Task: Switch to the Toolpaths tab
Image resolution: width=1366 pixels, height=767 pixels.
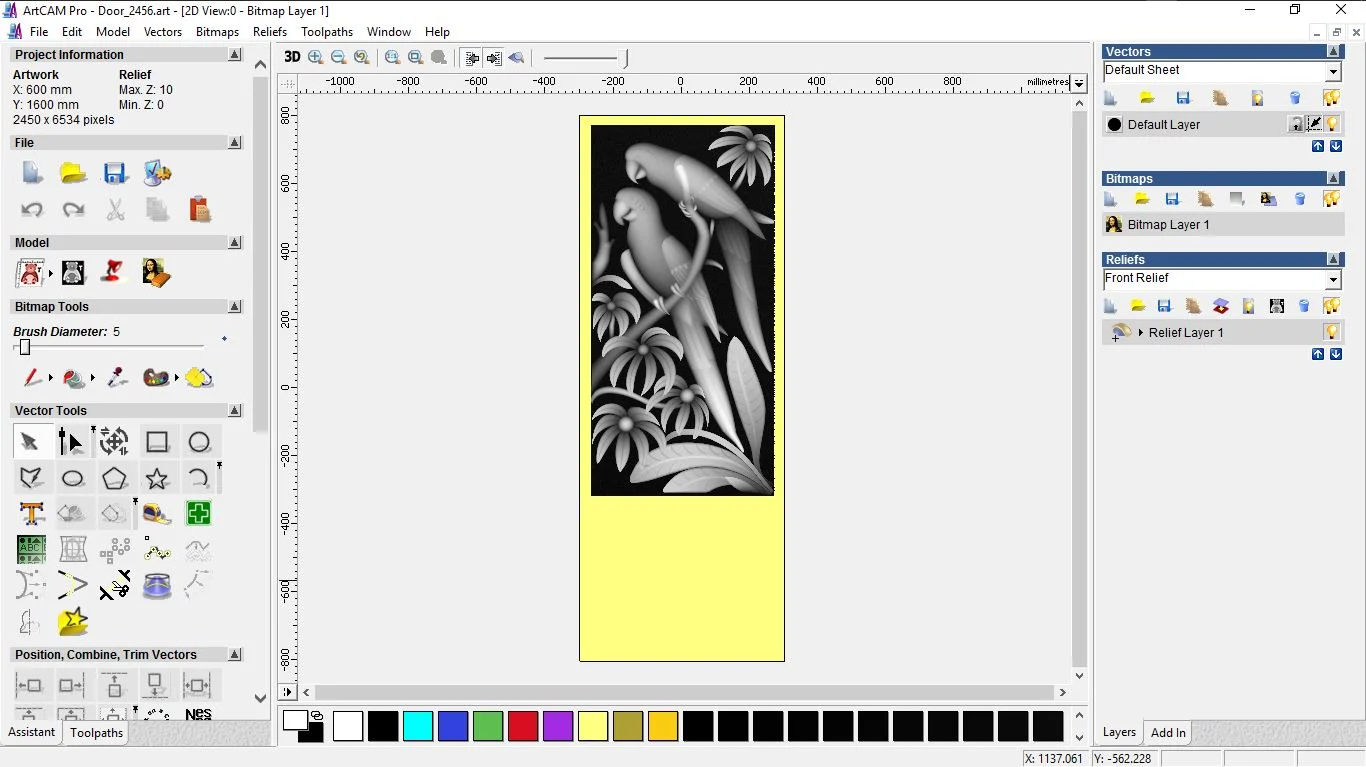Action: tap(97, 733)
